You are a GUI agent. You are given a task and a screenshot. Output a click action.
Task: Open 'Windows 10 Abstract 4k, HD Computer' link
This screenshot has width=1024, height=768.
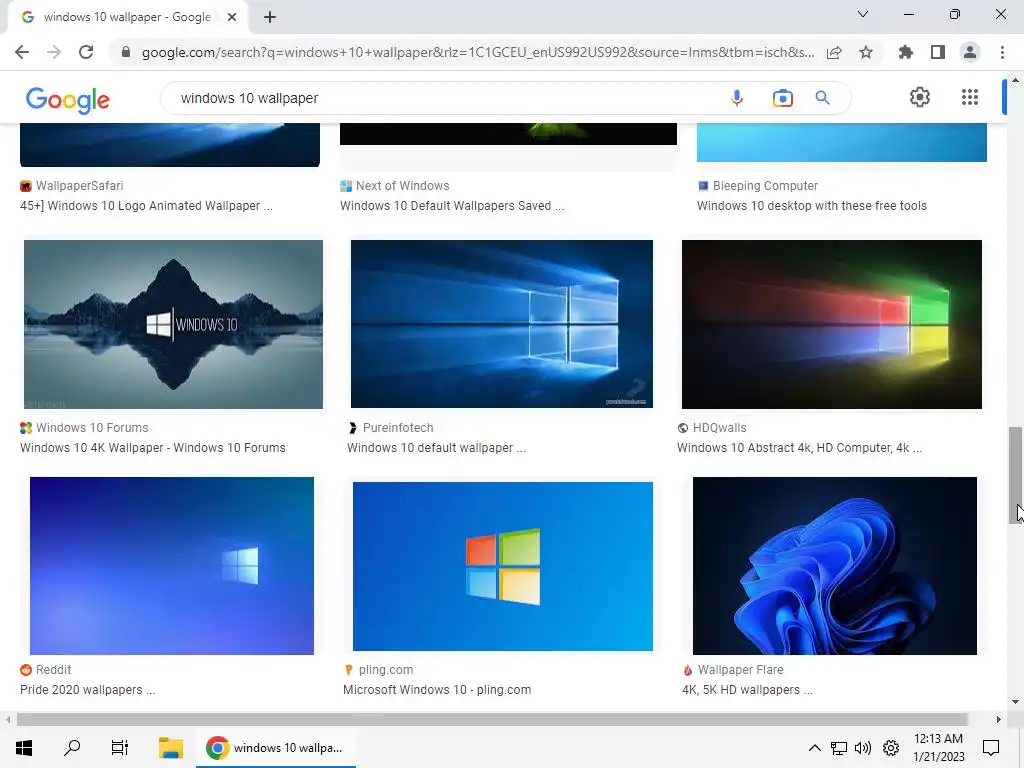tap(799, 447)
